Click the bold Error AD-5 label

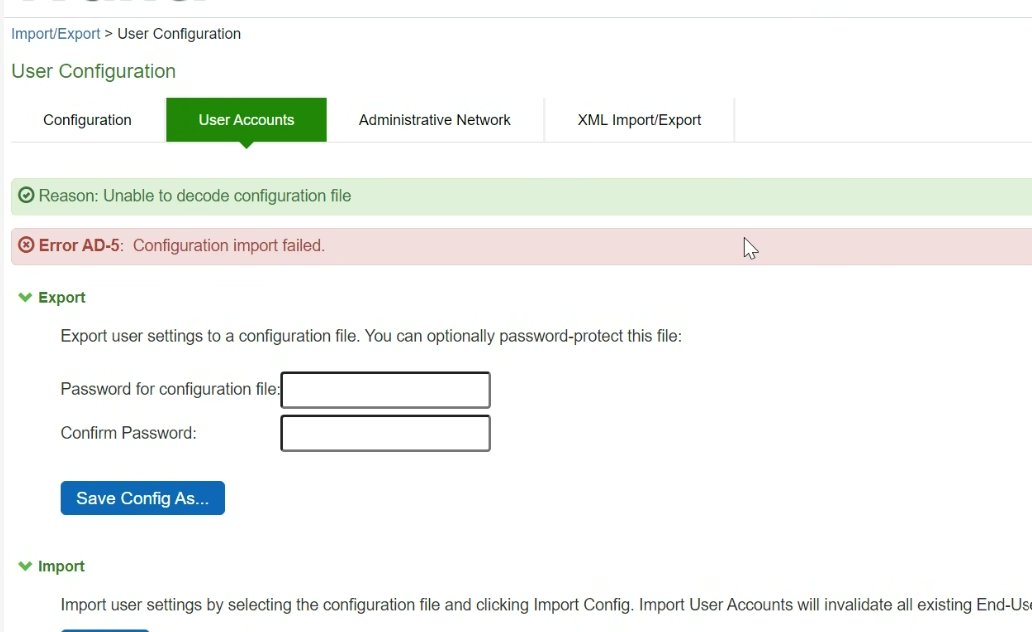coord(81,246)
